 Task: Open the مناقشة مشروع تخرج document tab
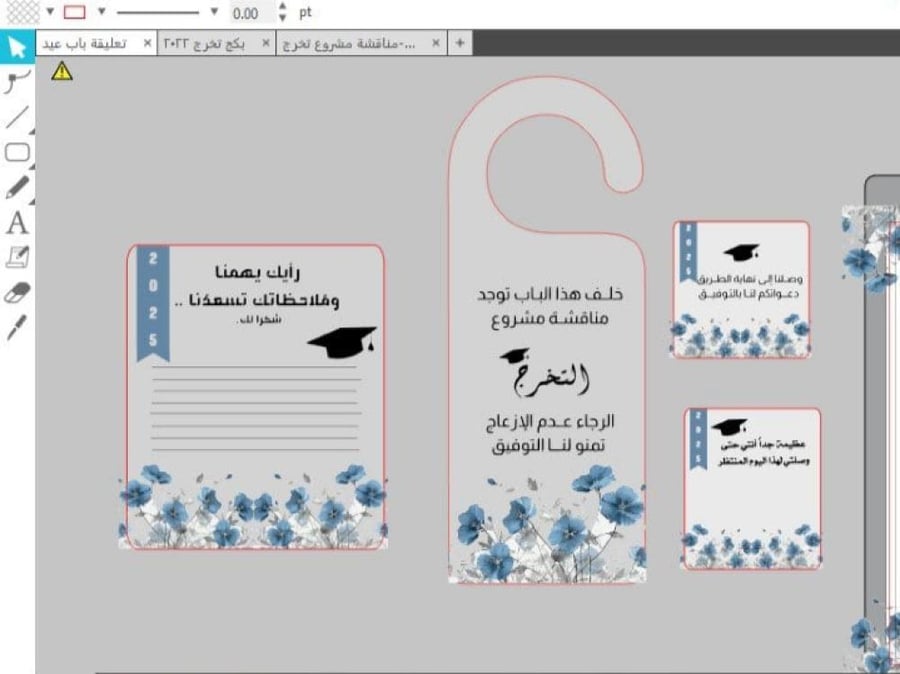point(349,44)
